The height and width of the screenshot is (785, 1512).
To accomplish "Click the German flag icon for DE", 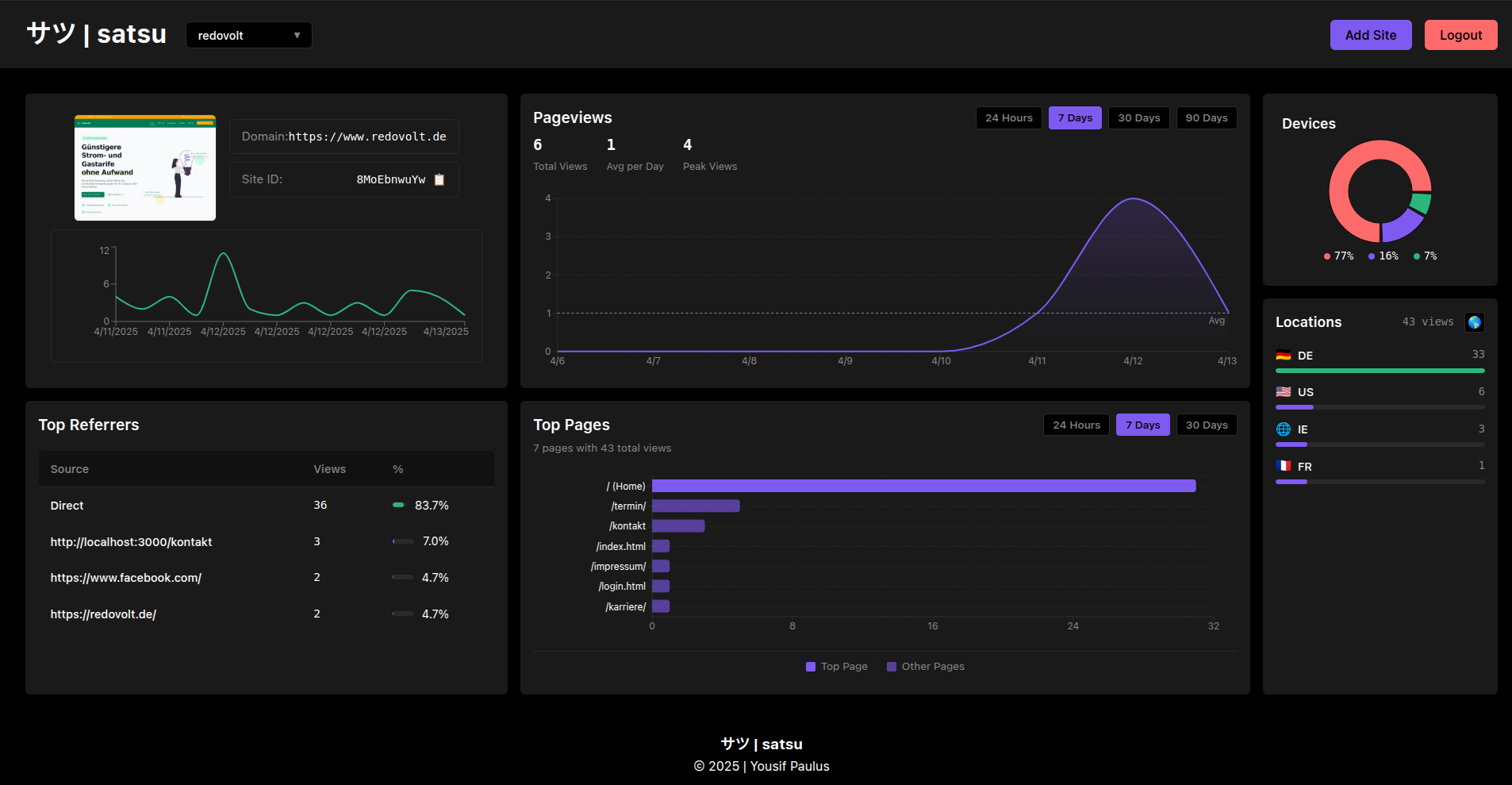I will pos(1284,356).
